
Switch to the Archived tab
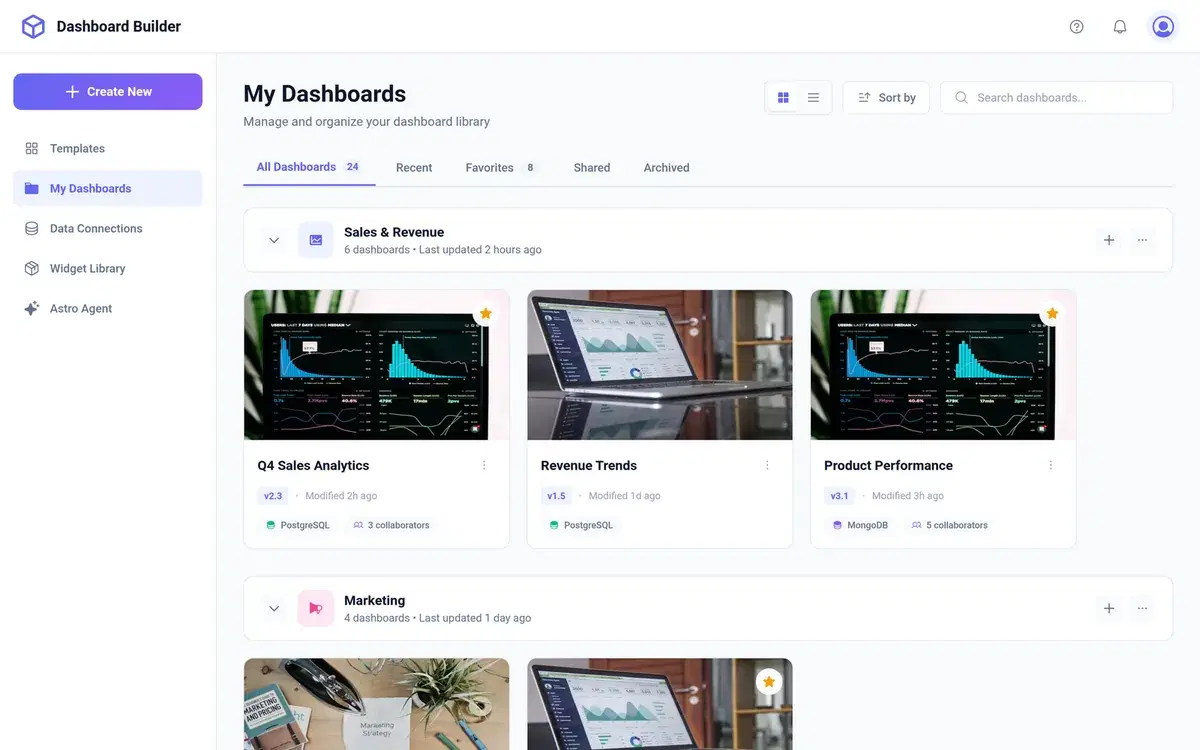(x=666, y=167)
